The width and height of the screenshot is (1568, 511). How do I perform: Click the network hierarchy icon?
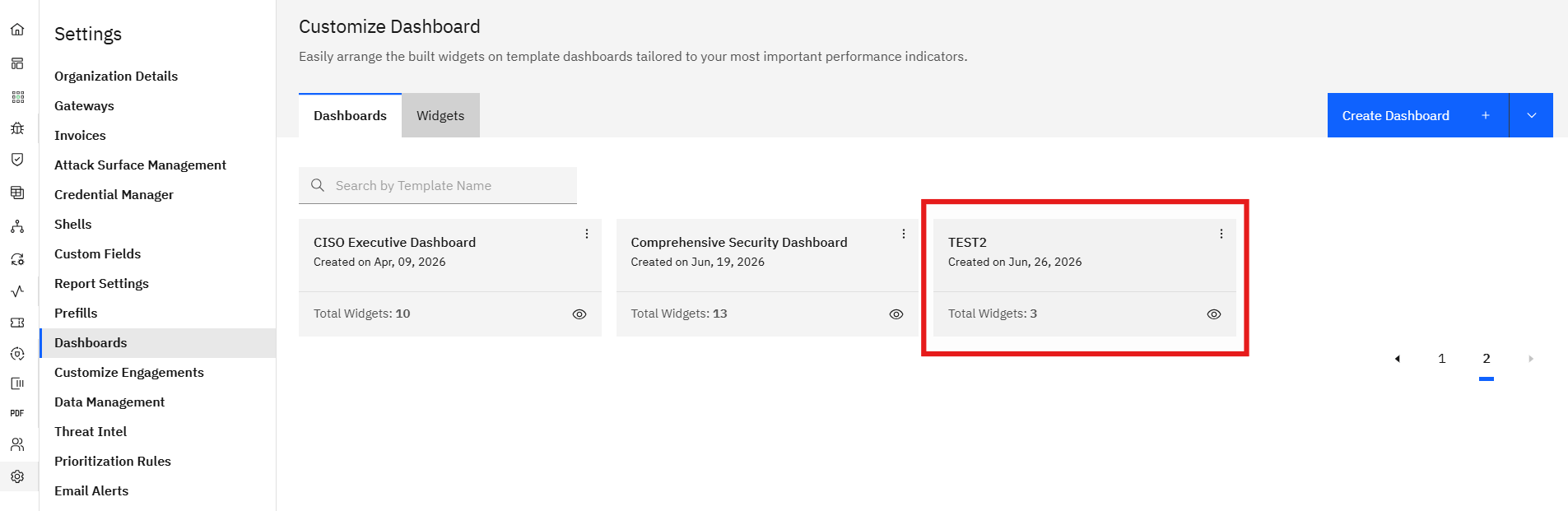tap(17, 226)
